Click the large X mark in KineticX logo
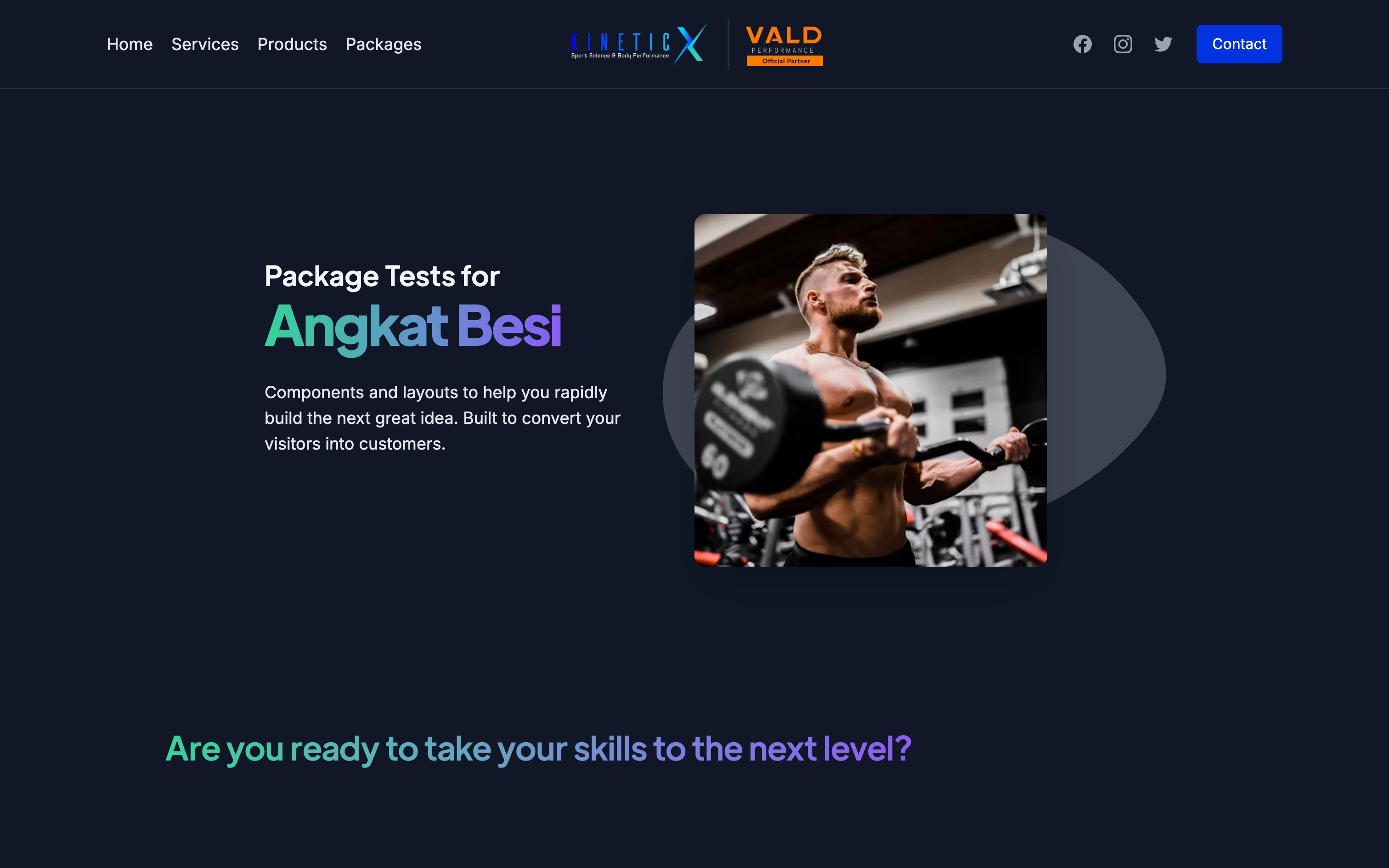 click(x=690, y=44)
